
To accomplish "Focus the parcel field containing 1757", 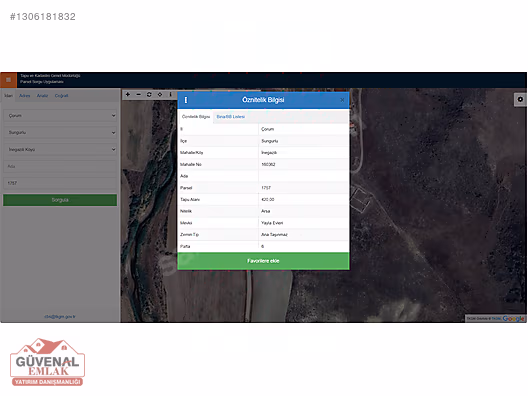I will point(60,183).
